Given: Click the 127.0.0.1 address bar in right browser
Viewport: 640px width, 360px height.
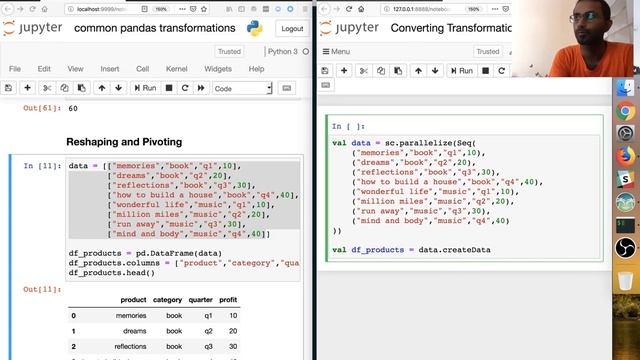Looking at the screenshot, I should coord(420,9).
